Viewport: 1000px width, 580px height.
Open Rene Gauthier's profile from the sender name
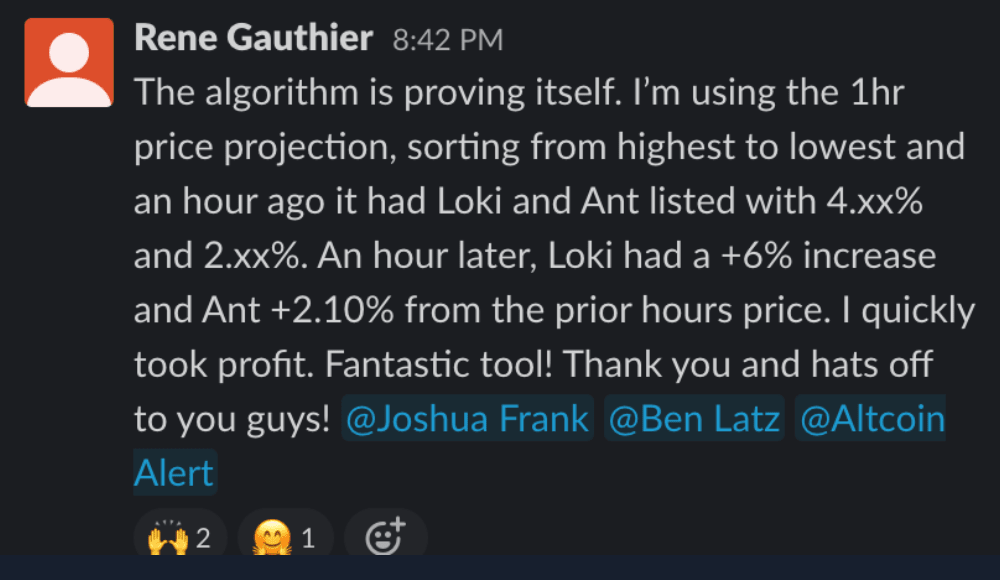tap(253, 39)
